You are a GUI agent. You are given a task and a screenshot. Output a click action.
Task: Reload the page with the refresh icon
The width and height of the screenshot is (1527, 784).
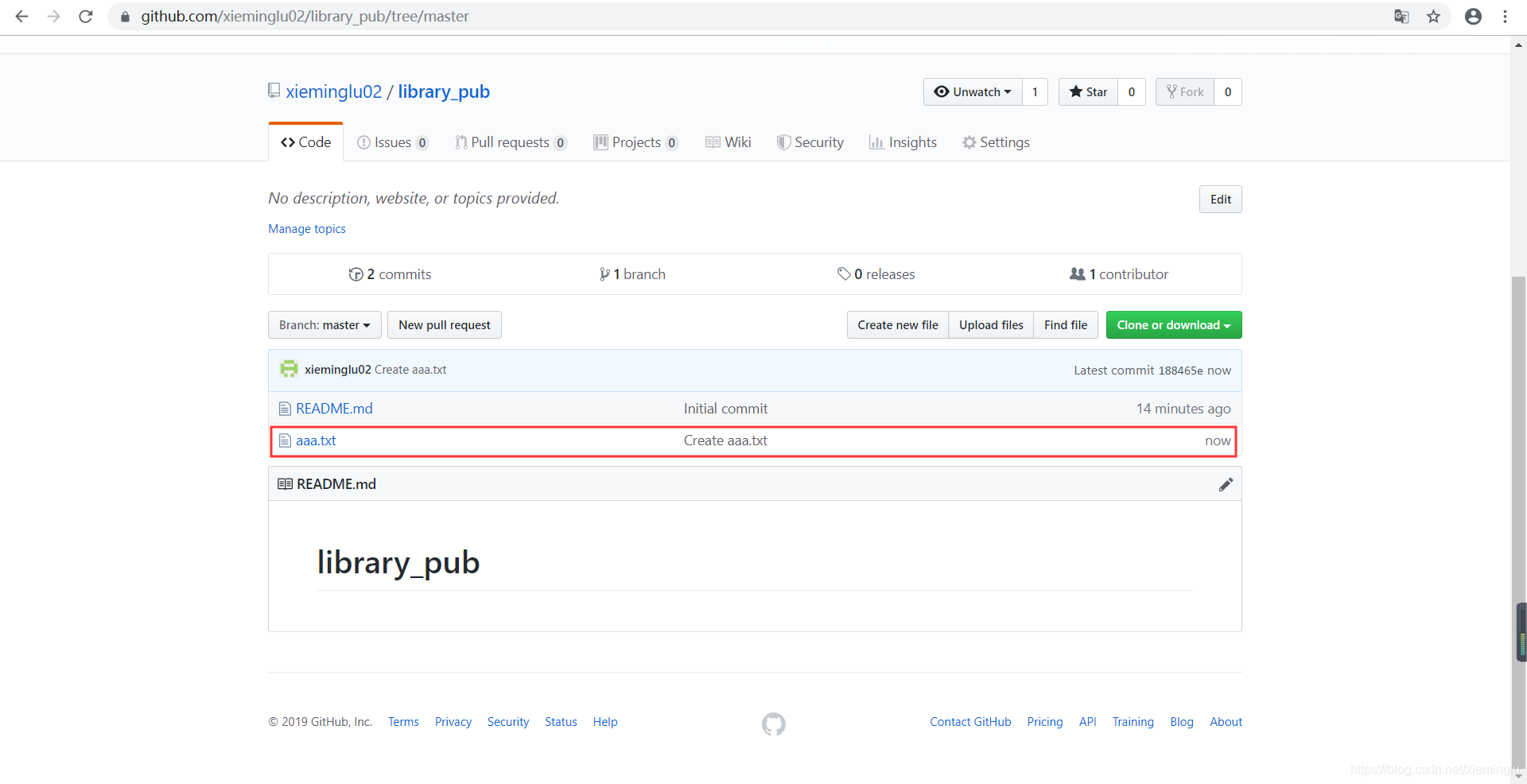coord(86,16)
